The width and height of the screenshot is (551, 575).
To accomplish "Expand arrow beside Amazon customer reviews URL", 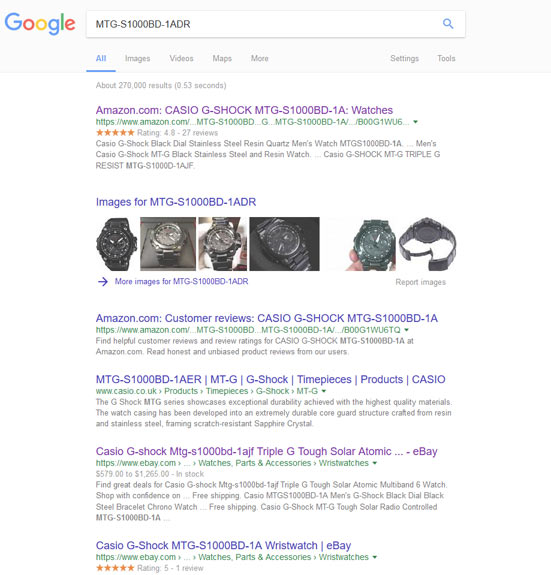I will pyautogui.click(x=406, y=330).
